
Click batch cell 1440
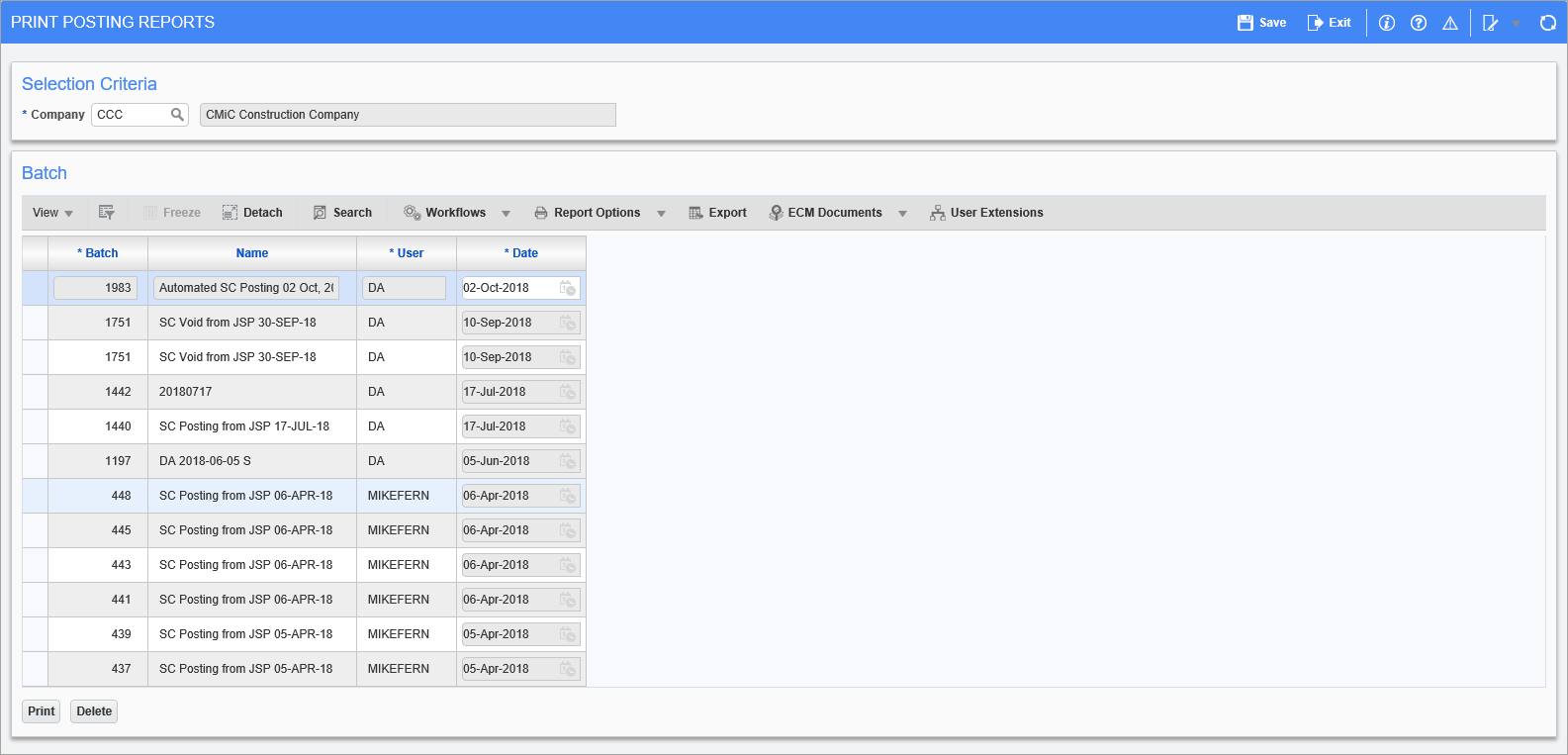click(98, 426)
